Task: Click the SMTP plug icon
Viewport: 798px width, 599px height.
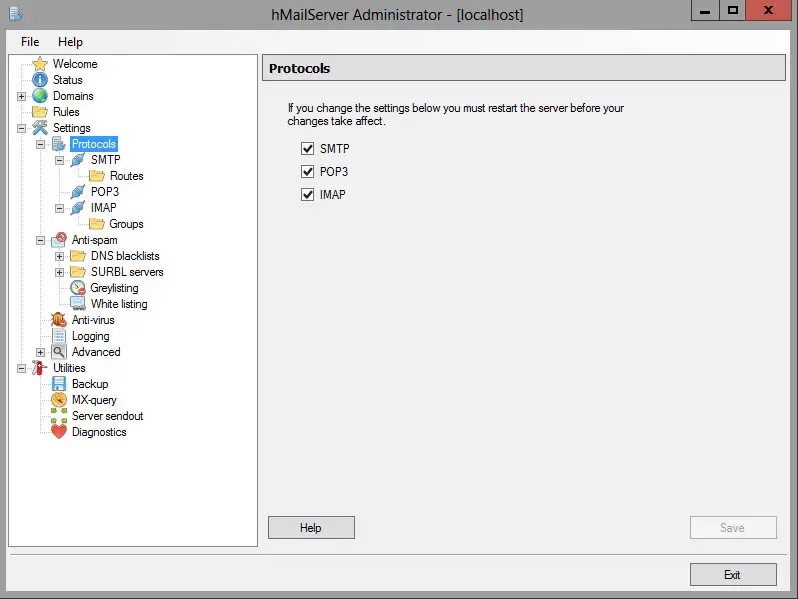Action: pyautogui.click(x=78, y=160)
